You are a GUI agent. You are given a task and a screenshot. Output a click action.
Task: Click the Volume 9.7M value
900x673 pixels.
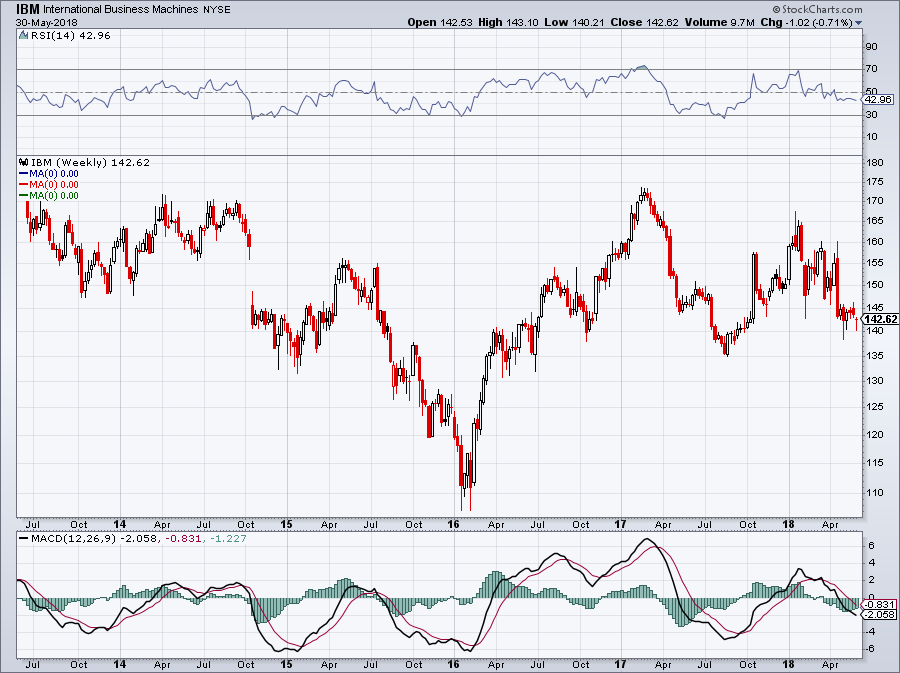(x=719, y=22)
